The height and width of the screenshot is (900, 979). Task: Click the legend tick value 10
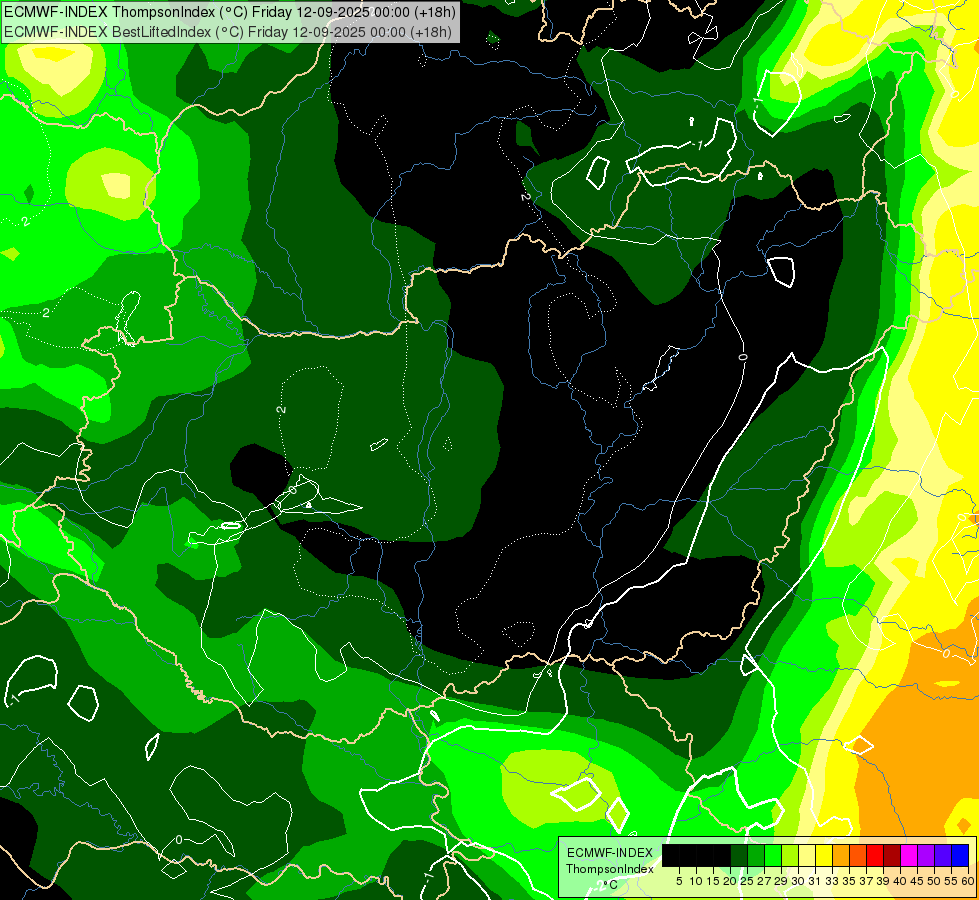pyautogui.click(x=696, y=881)
